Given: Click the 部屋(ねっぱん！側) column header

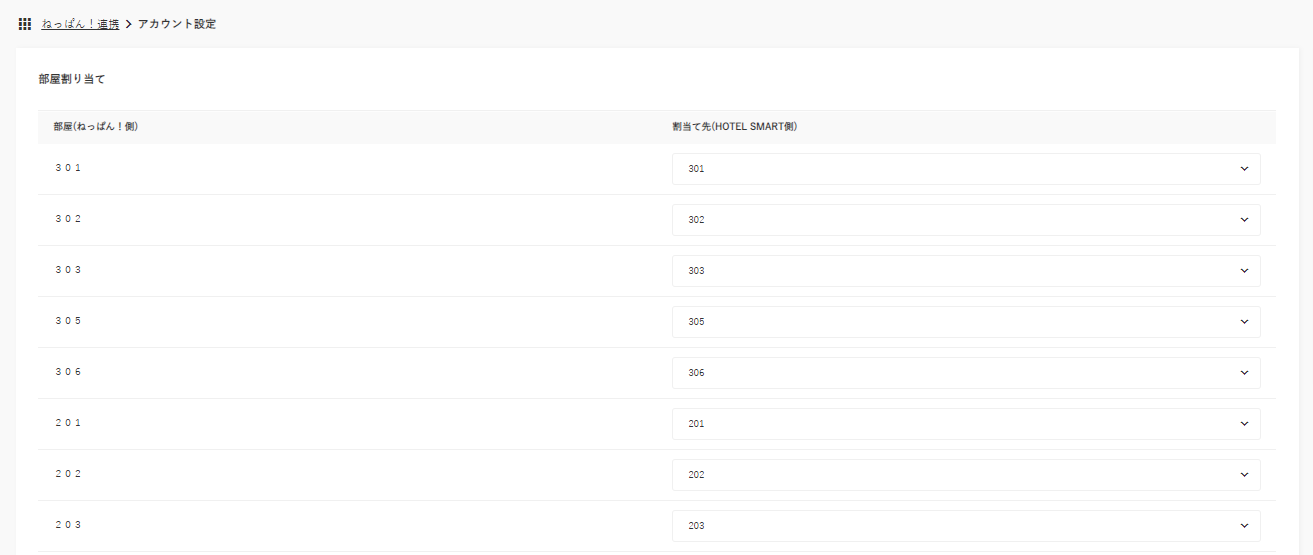Looking at the screenshot, I should point(95,127).
